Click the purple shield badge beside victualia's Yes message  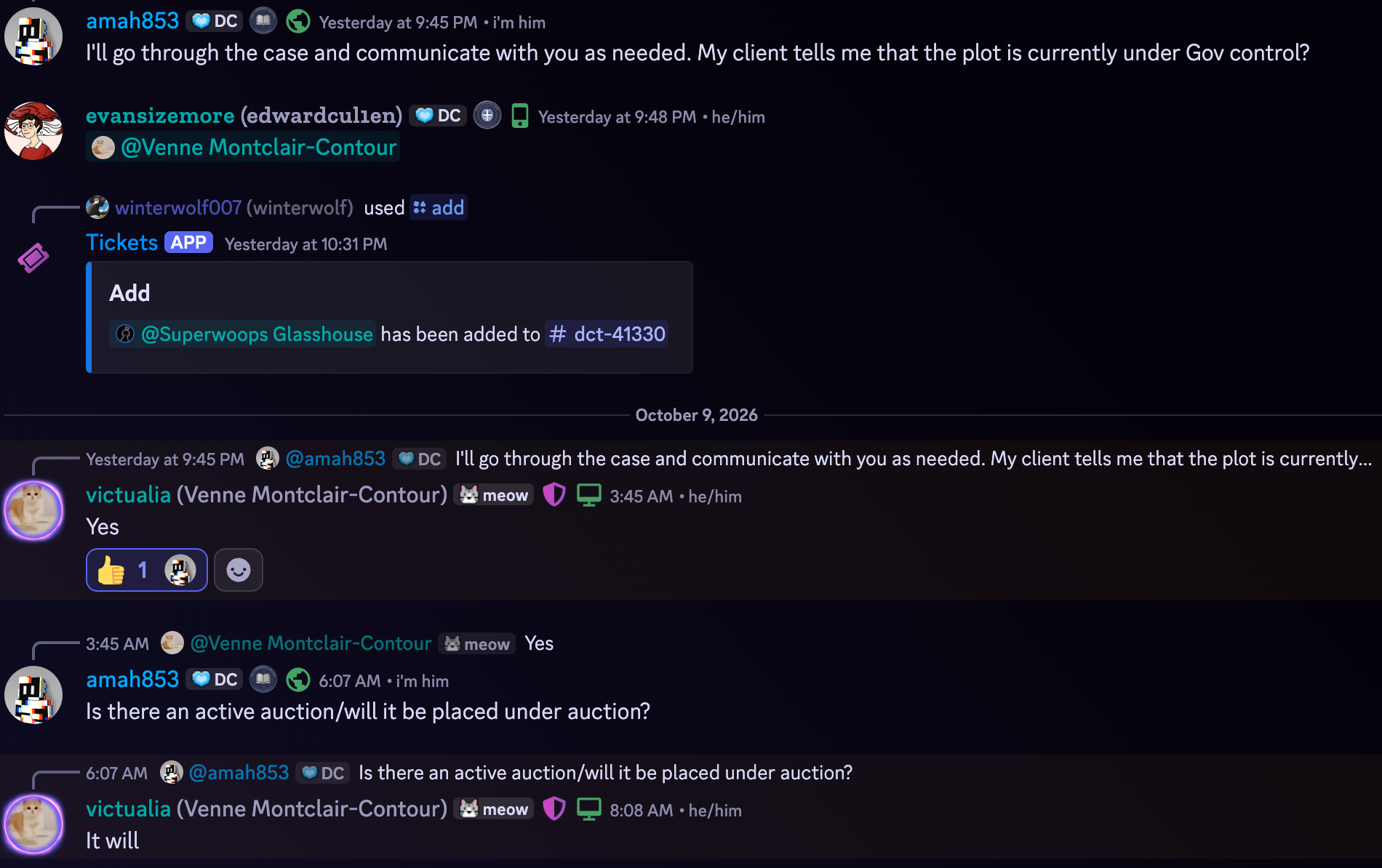click(554, 495)
